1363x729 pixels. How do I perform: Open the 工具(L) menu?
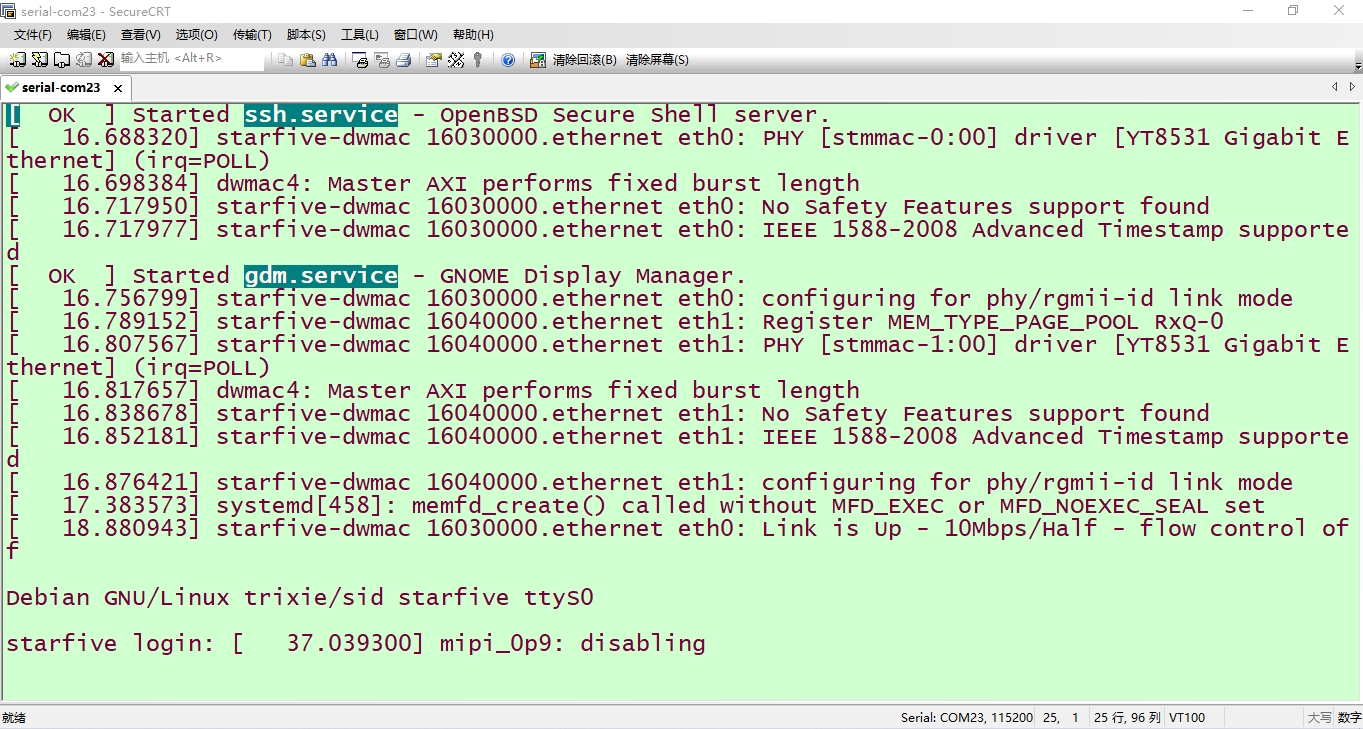point(360,35)
